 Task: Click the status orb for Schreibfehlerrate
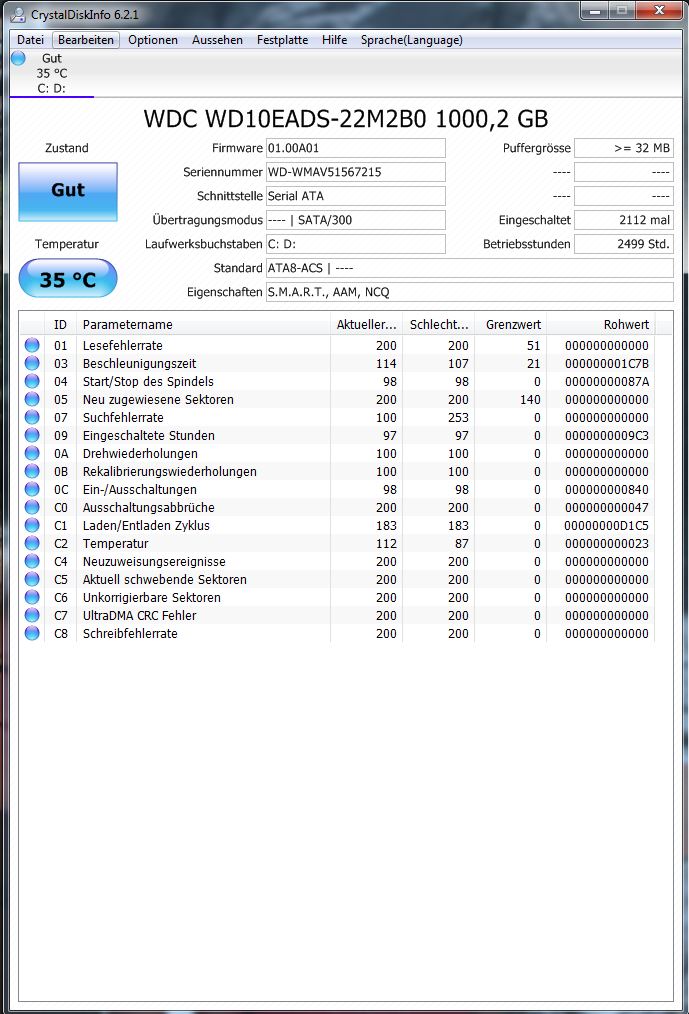[x=32, y=633]
